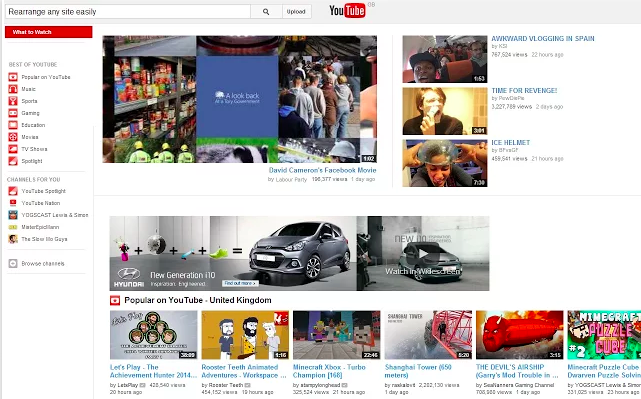Open the Gaming controller icon
Viewport: 641px width, 399px height.
click(13, 113)
